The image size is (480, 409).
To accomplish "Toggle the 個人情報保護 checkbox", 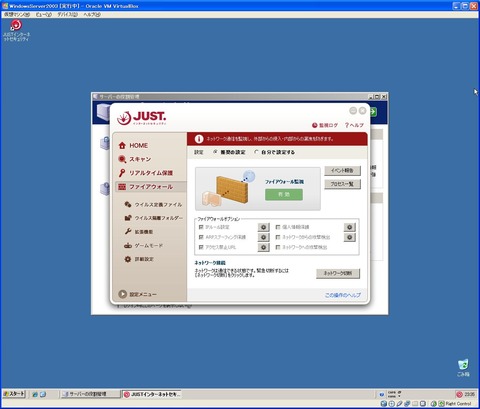I will pyautogui.click(x=278, y=227).
